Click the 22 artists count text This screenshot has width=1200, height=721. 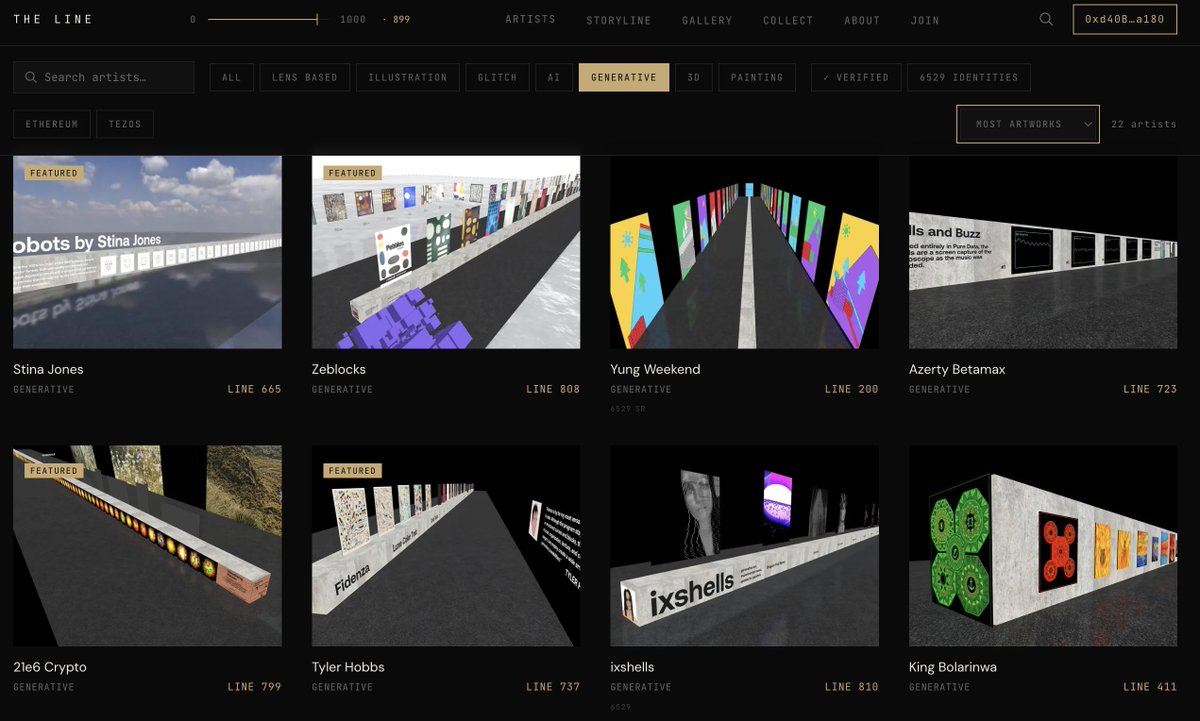click(x=1144, y=124)
